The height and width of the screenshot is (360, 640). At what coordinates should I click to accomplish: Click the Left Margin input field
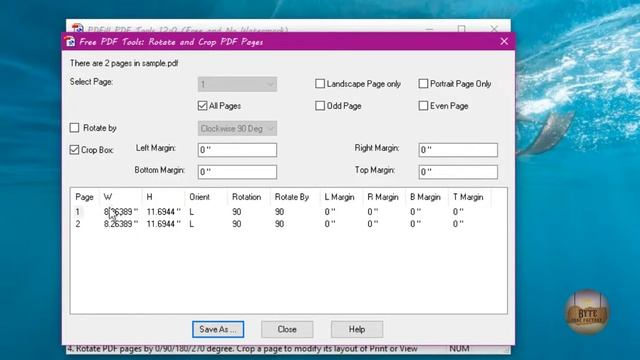point(237,150)
